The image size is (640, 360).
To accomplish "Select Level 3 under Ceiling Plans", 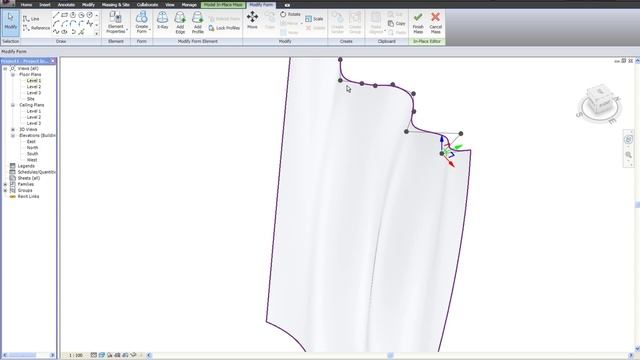I will 33,123.
